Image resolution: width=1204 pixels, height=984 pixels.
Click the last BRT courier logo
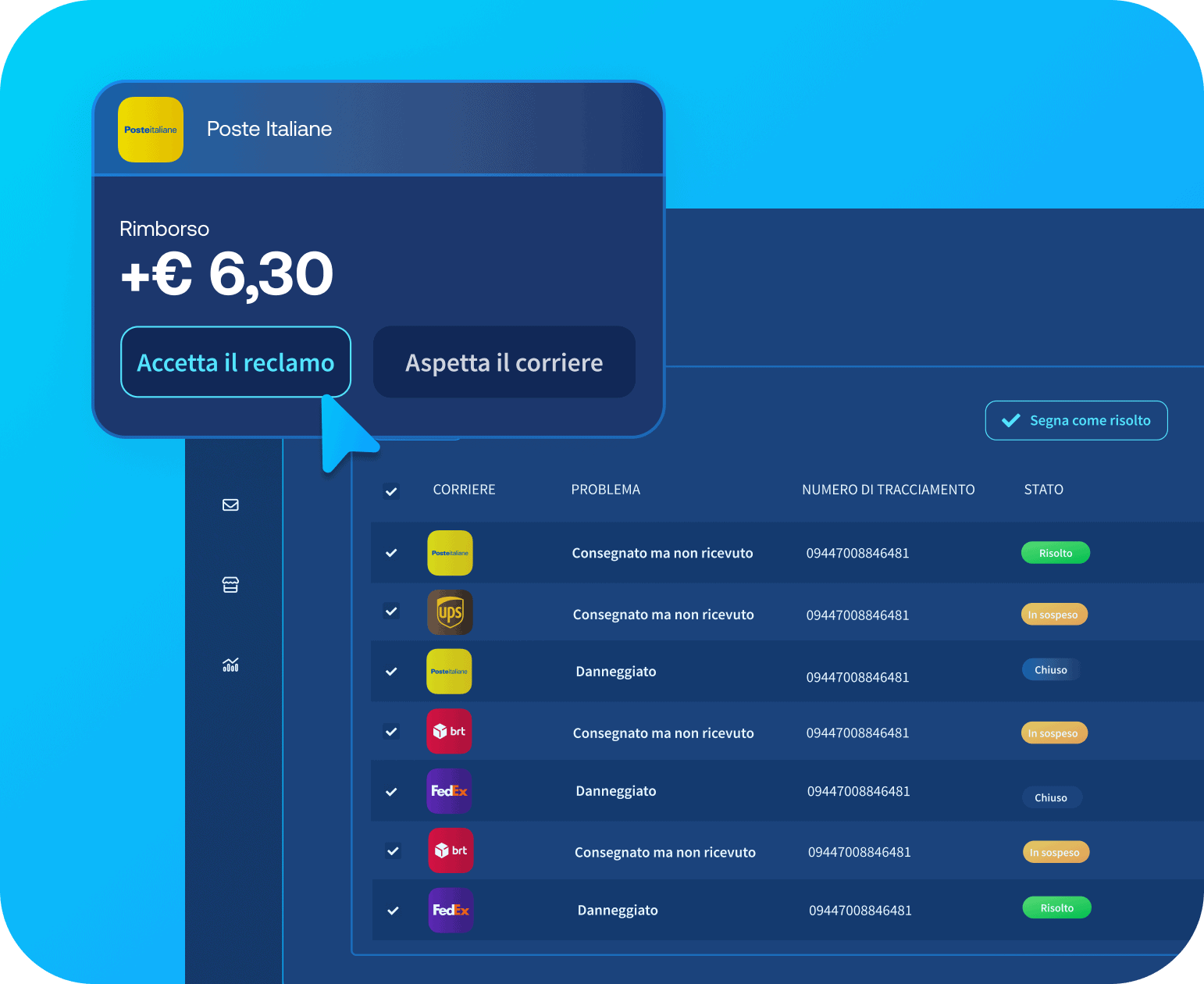[451, 850]
